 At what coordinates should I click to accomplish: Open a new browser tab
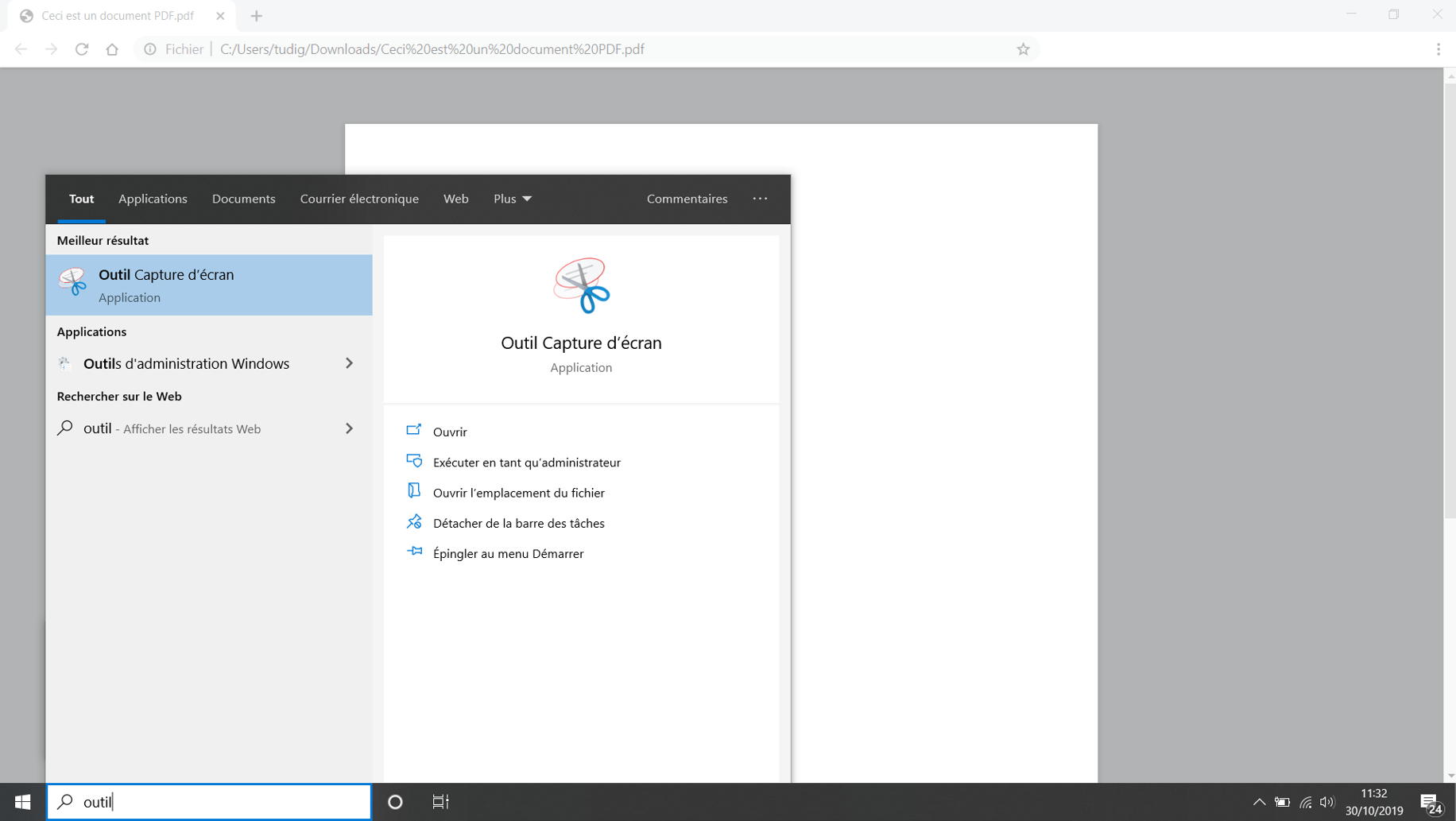pos(256,16)
